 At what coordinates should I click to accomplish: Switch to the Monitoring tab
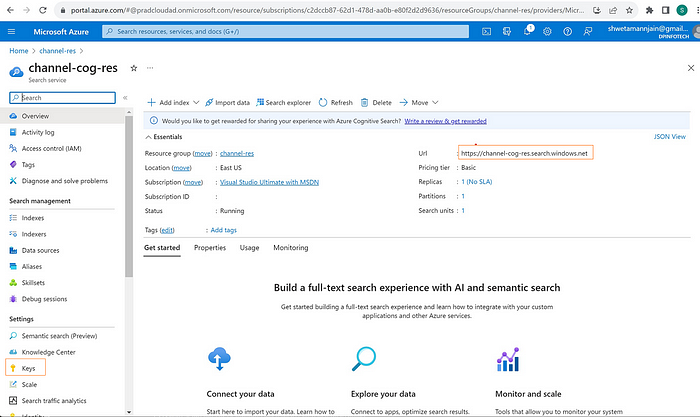(x=291, y=248)
